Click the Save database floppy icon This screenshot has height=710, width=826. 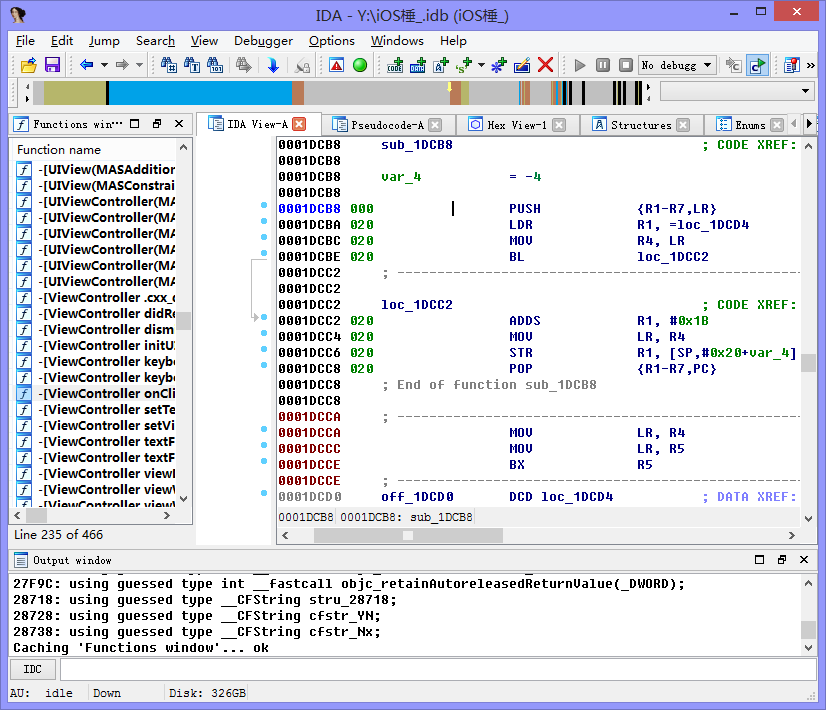click(x=52, y=65)
